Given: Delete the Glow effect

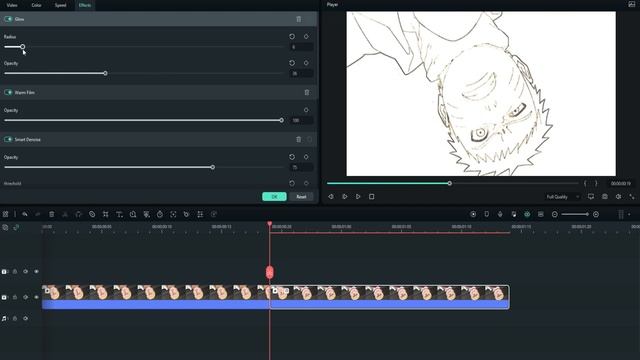Looking at the screenshot, I should (x=299, y=19).
